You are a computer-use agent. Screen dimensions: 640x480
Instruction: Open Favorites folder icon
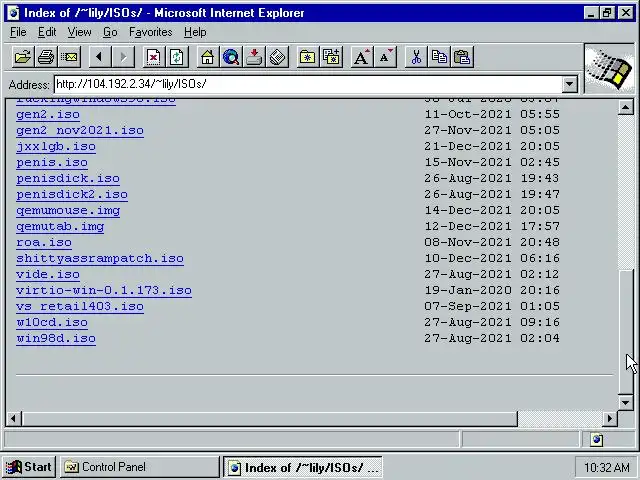[x=308, y=57]
